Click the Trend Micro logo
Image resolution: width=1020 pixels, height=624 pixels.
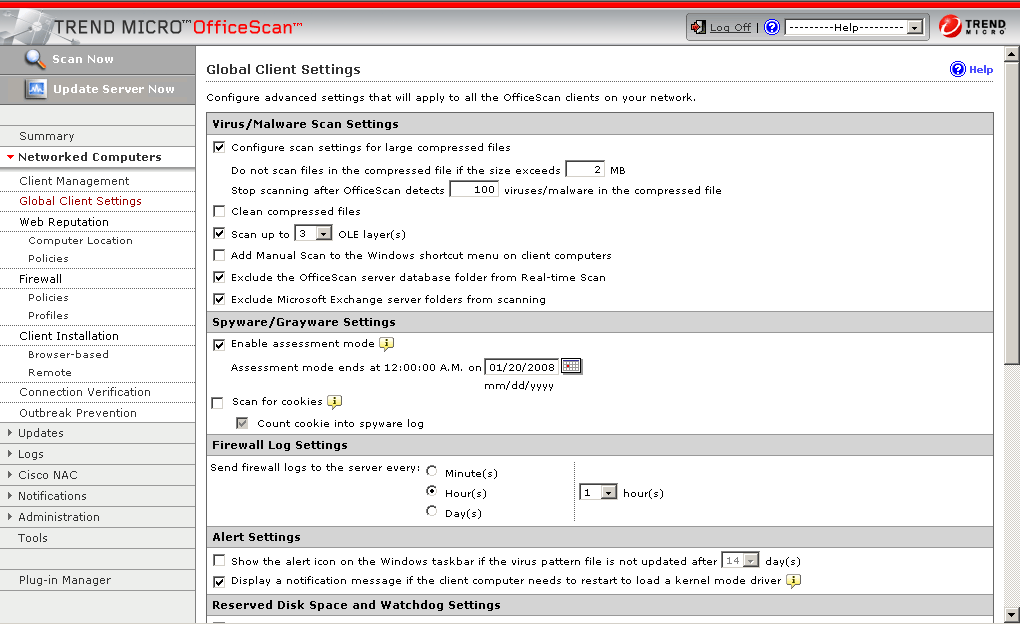[973, 27]
